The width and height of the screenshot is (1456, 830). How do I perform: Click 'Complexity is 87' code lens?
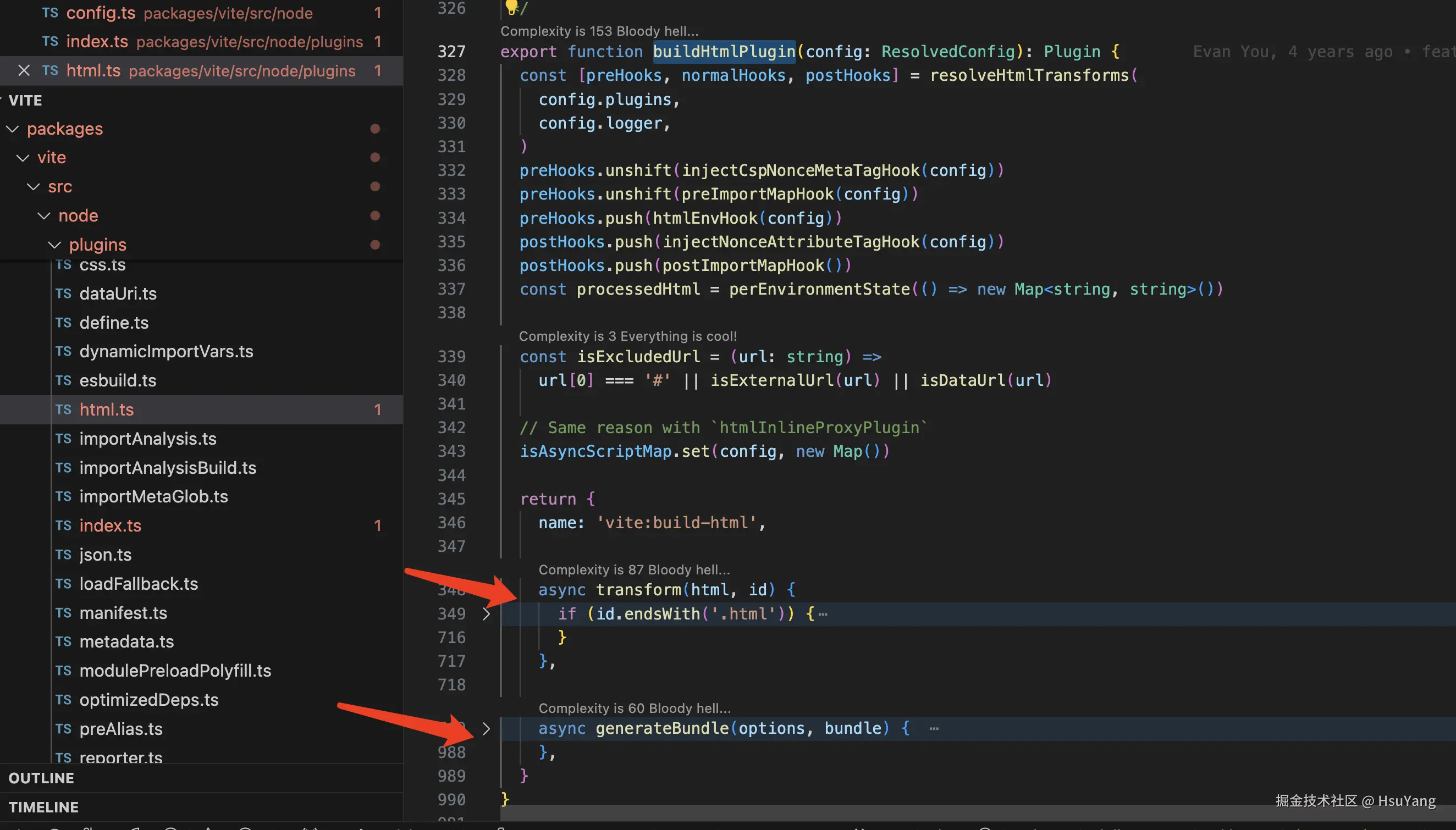[x=633, y=569]
